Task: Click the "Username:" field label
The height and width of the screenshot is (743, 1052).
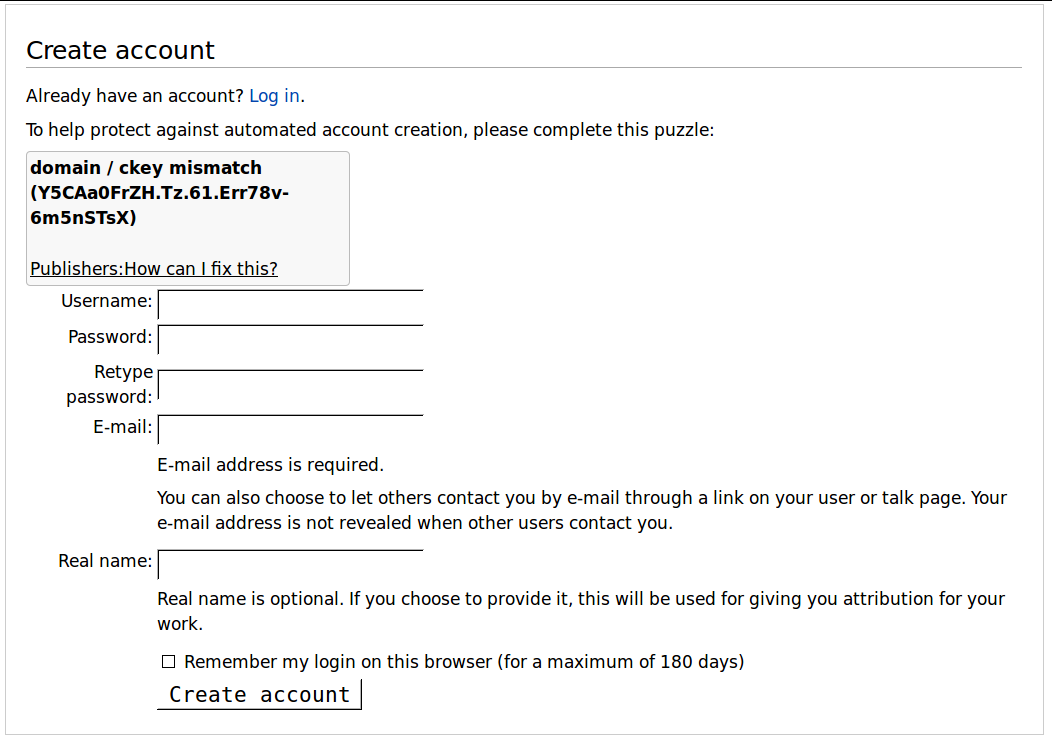Action: point(107,301)
